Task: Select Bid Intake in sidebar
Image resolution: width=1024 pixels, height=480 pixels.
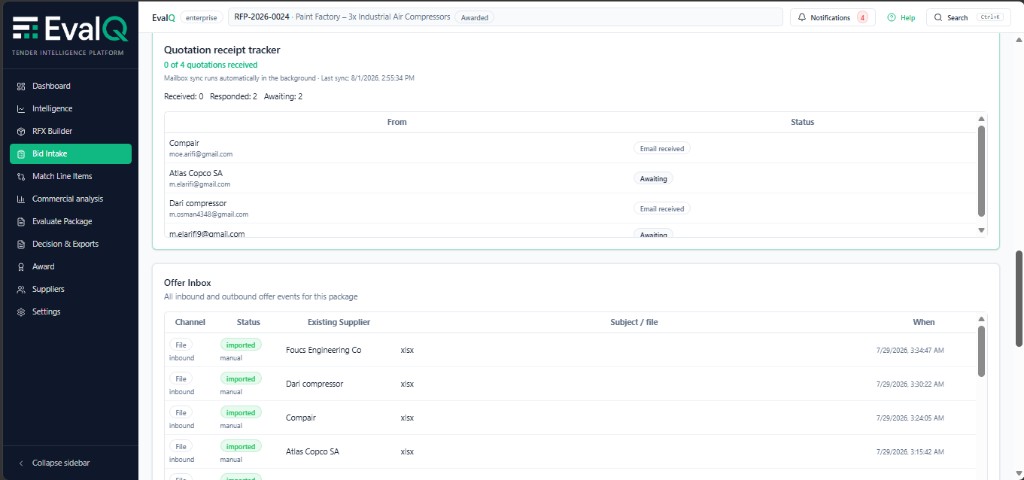Action: click(70, 154)
